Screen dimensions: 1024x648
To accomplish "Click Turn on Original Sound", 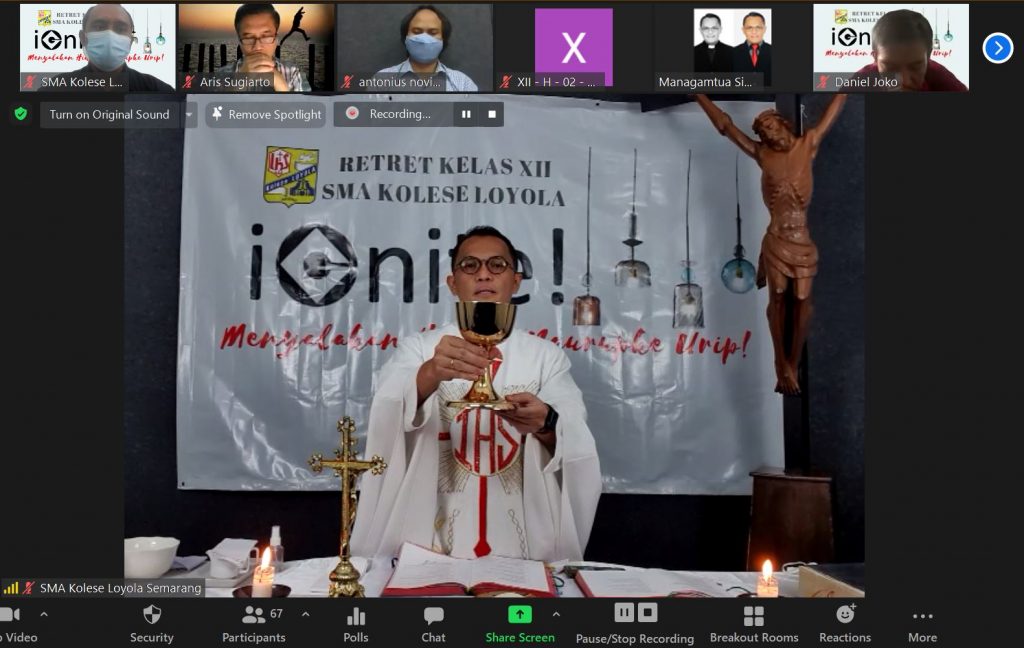I will tap(109, 114).
